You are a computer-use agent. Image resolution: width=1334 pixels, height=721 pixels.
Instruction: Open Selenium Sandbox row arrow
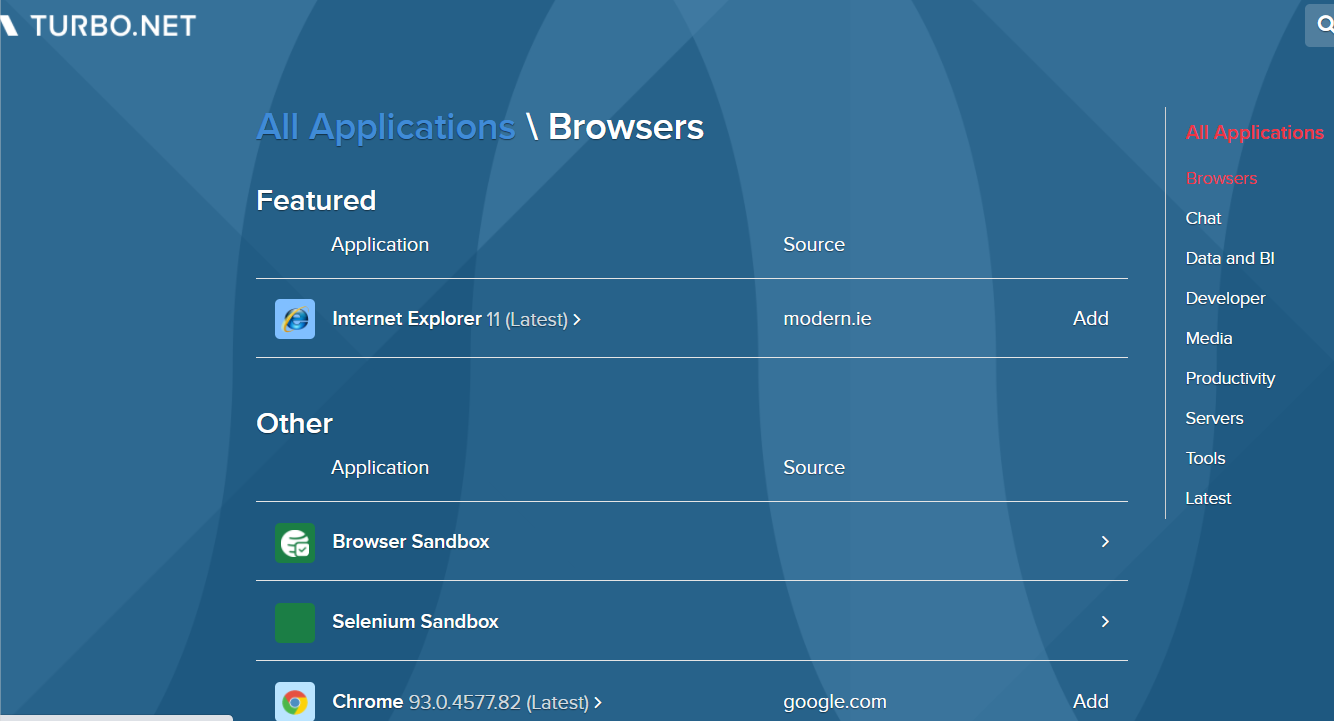tap(1105, 622)
